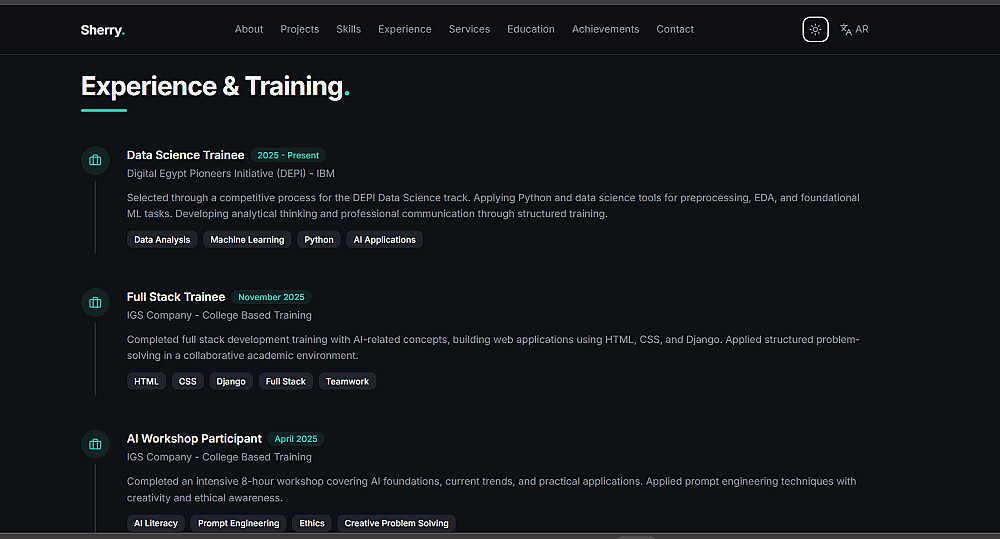
Task: Open the Education nav item
Action: (531, 29)
